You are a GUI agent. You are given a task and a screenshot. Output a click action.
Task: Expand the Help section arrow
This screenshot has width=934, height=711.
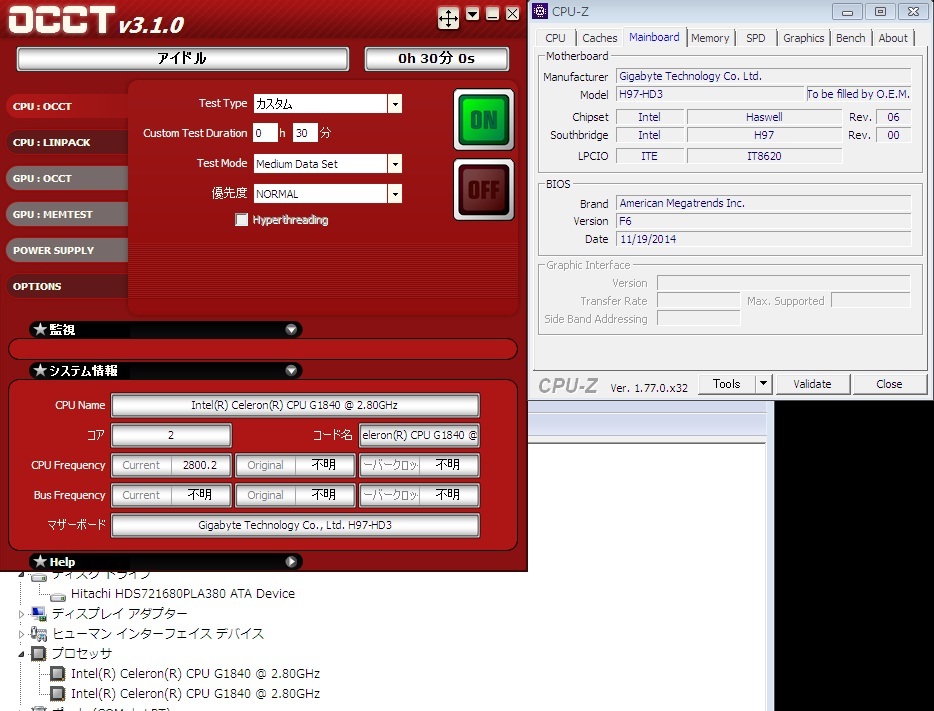click(x=291, y=562)
